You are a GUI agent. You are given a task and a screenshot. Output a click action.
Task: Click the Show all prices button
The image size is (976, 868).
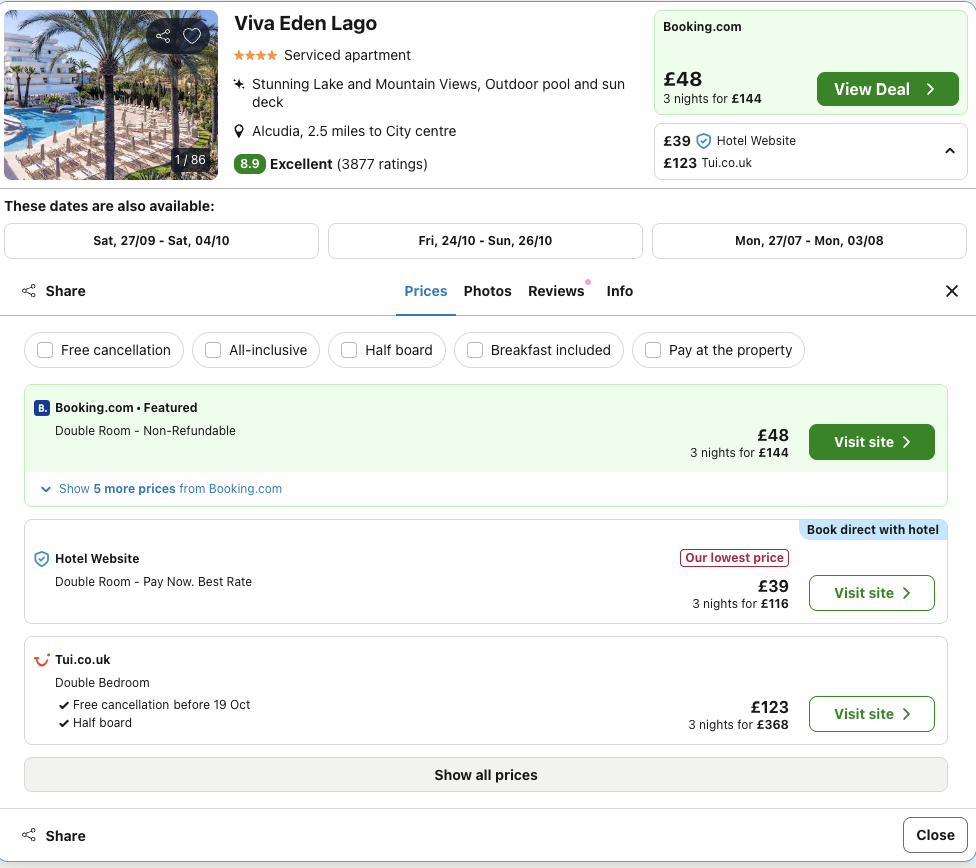(x=486, y=775)
